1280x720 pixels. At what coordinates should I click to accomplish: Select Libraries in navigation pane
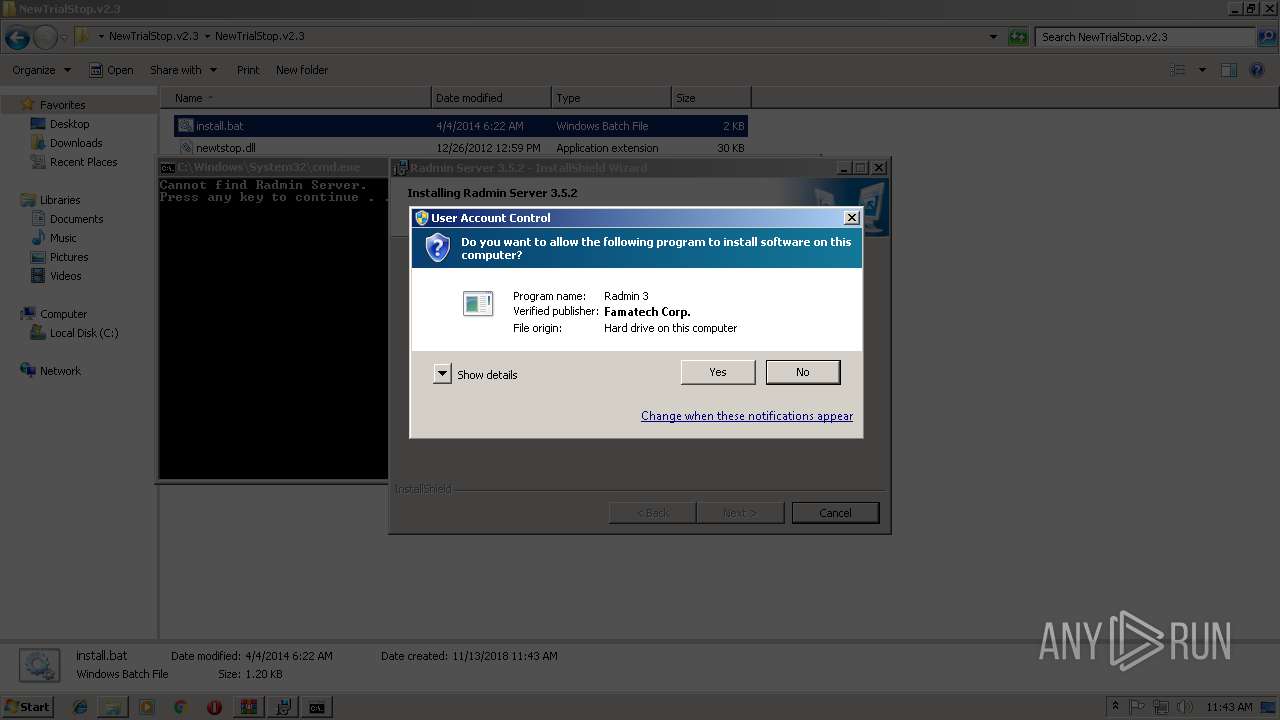(x=60, y=200)
